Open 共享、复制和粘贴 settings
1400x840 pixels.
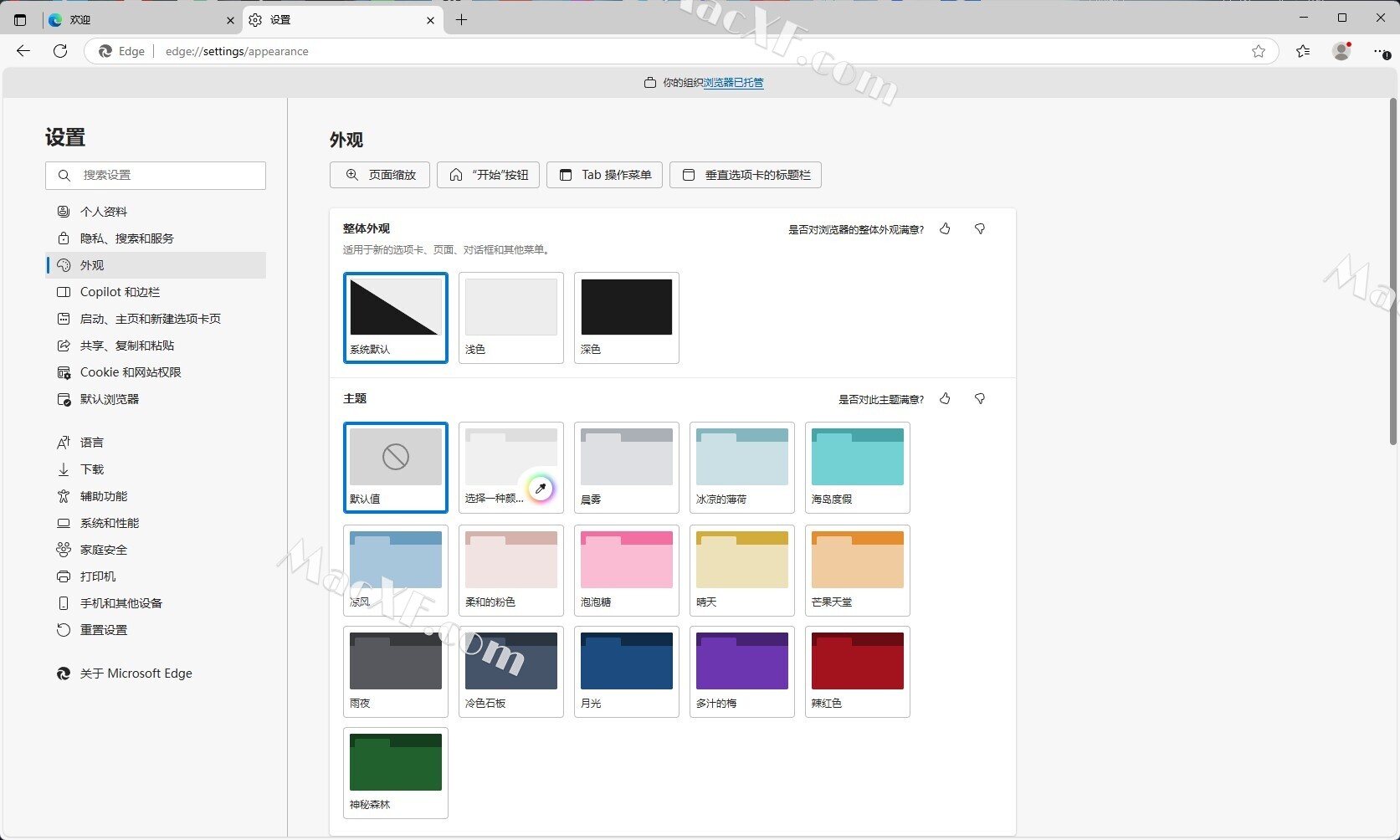click(x=156, y=346)
